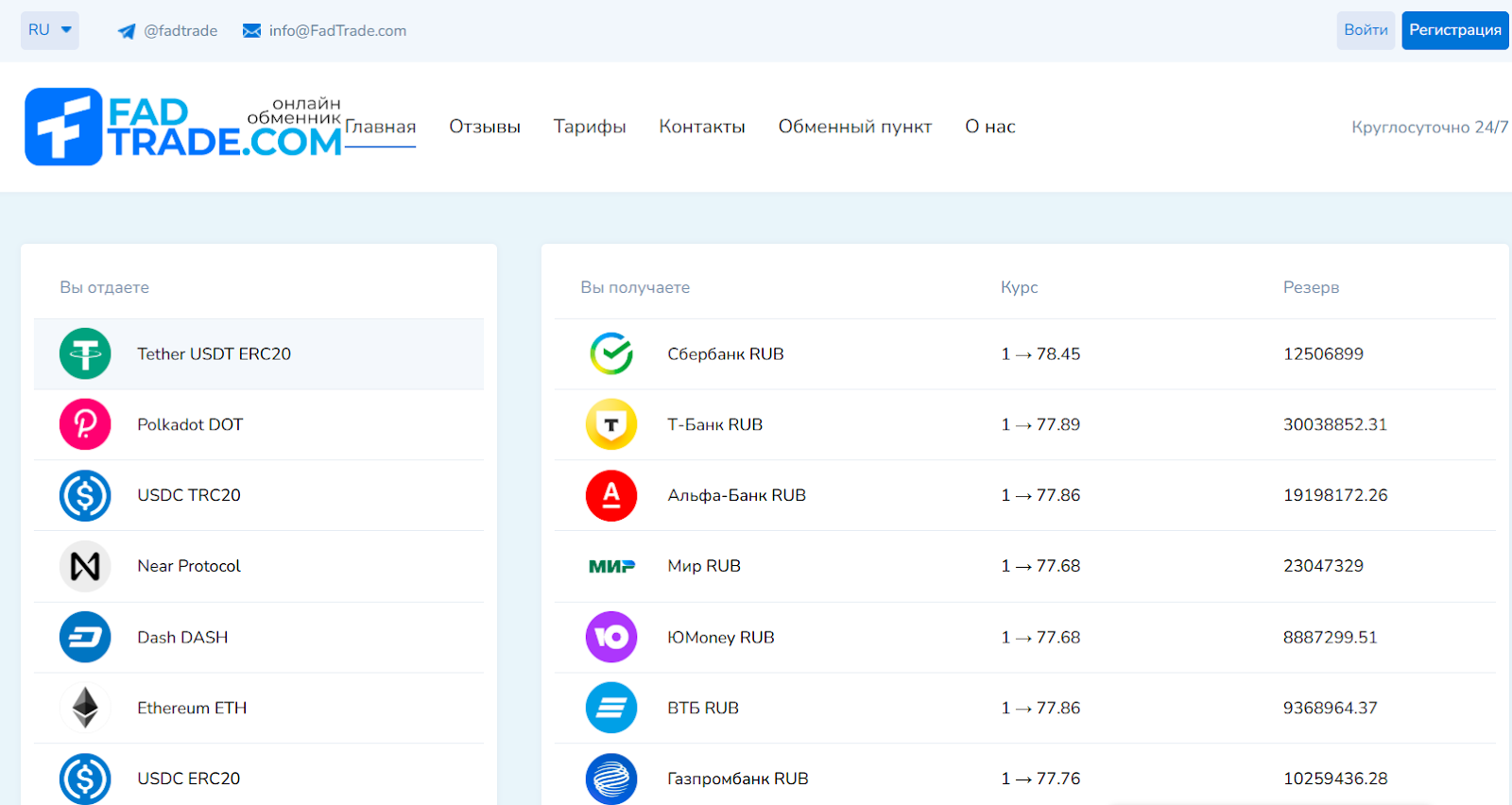1512x805 pixels.
Task: Open the Обменный пункт page
Action: 855,127
